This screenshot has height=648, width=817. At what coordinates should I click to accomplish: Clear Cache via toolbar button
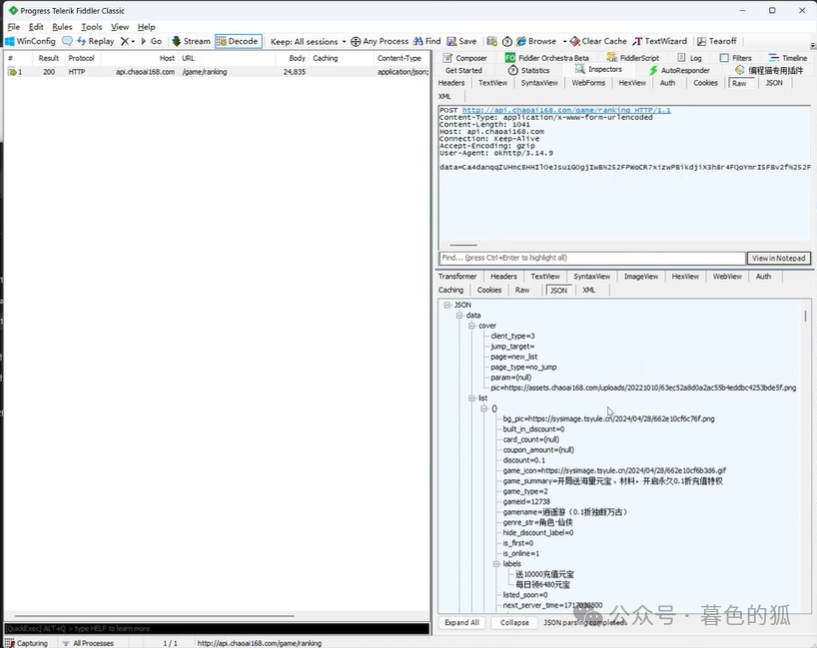point(598,41)
